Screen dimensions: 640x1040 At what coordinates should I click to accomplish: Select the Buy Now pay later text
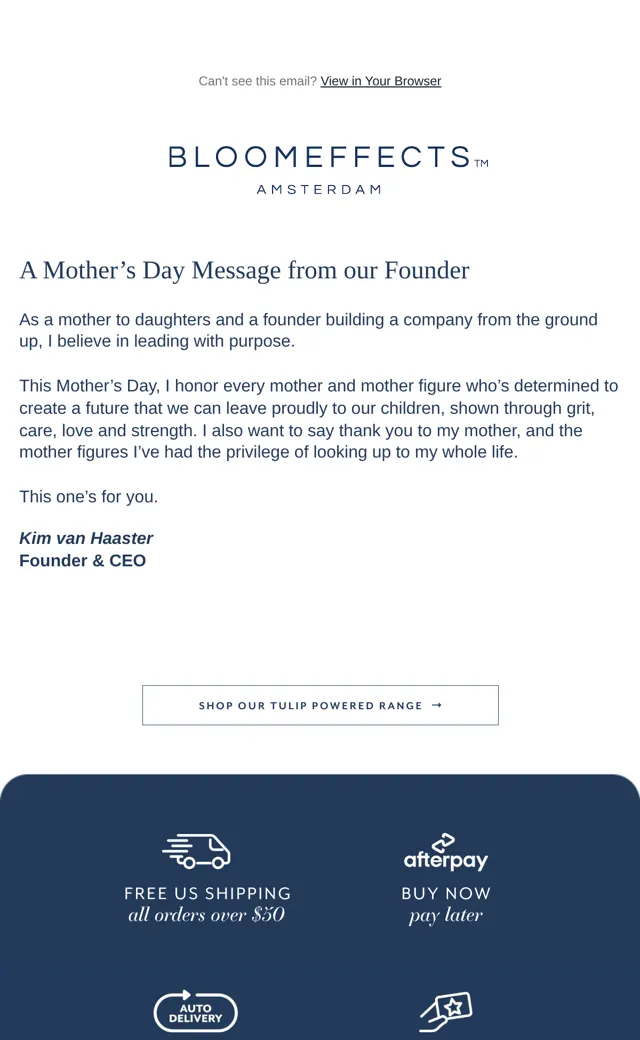pos(446,904)
